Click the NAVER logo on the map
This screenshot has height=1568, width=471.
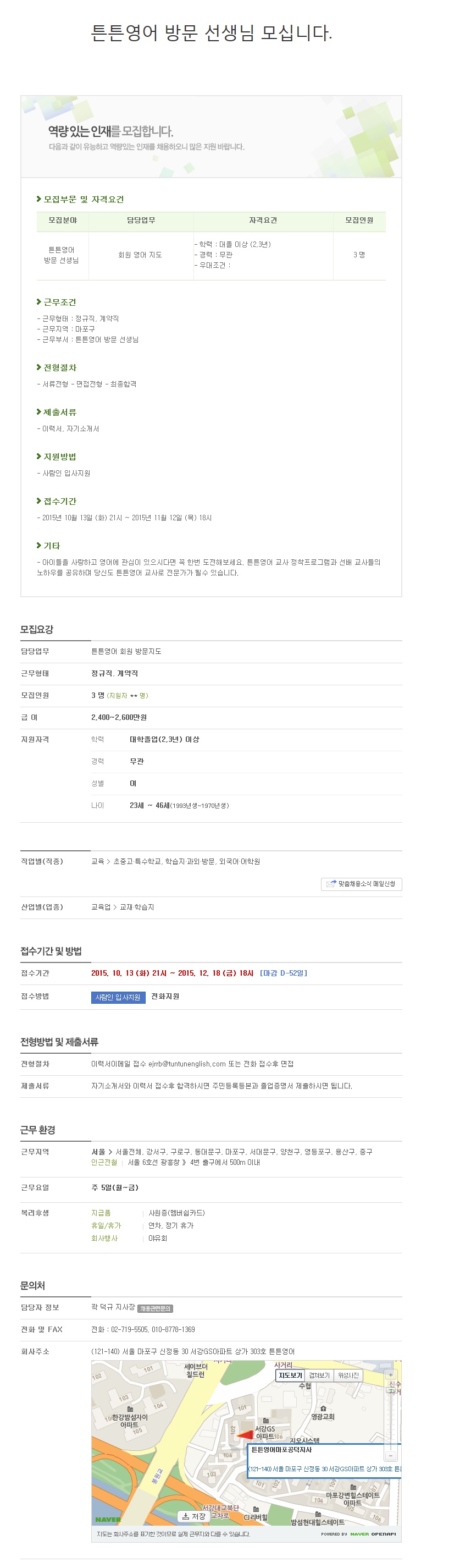[x=108, y=1519]
